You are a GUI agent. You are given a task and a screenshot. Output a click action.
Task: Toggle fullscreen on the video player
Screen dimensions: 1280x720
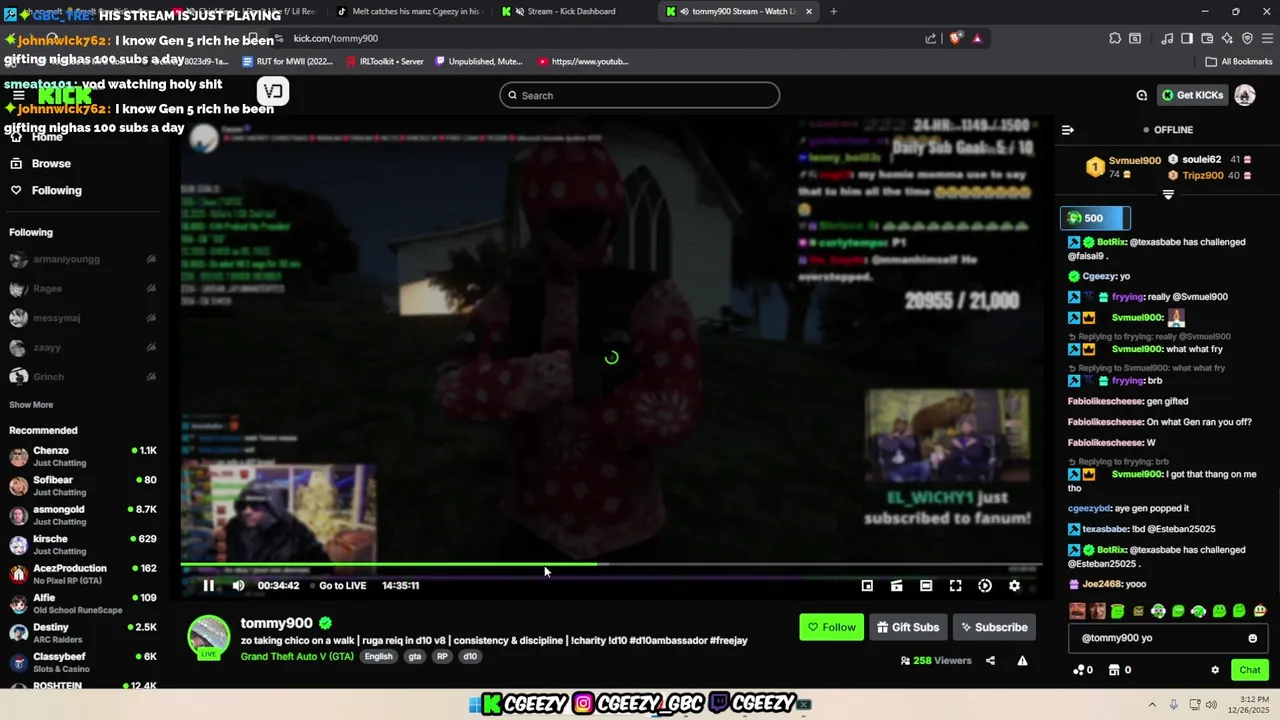955,586
